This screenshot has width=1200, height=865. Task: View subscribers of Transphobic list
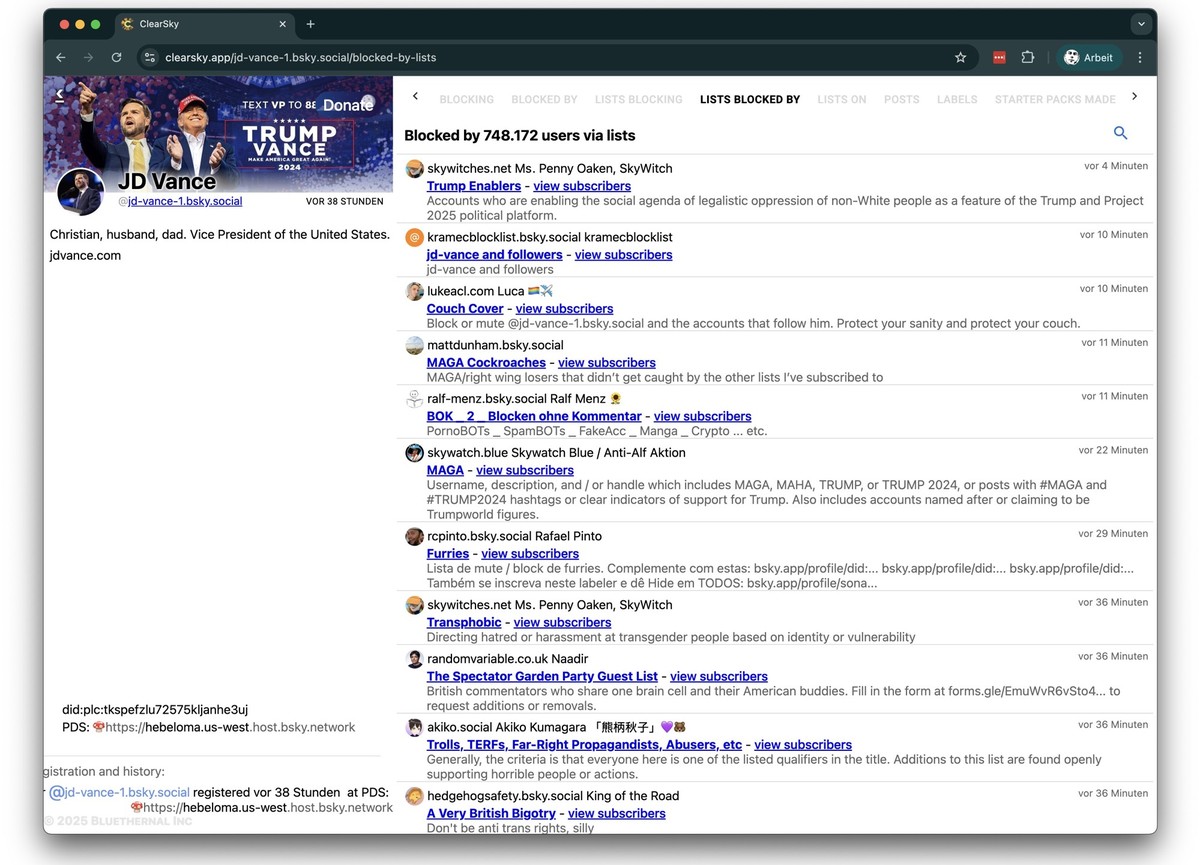pos(562,623)
